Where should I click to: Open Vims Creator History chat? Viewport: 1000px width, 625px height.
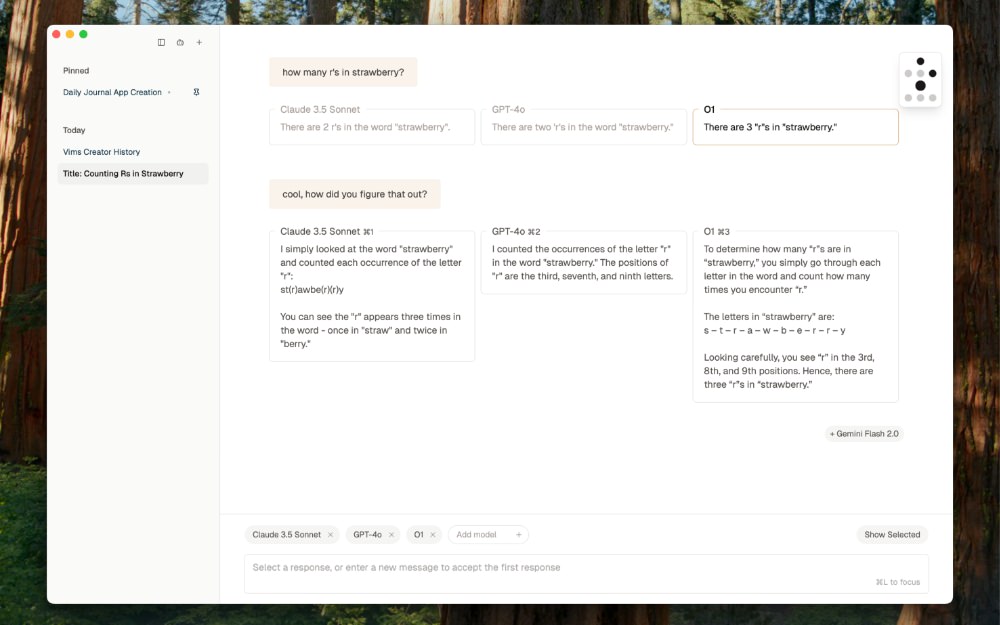101,152
